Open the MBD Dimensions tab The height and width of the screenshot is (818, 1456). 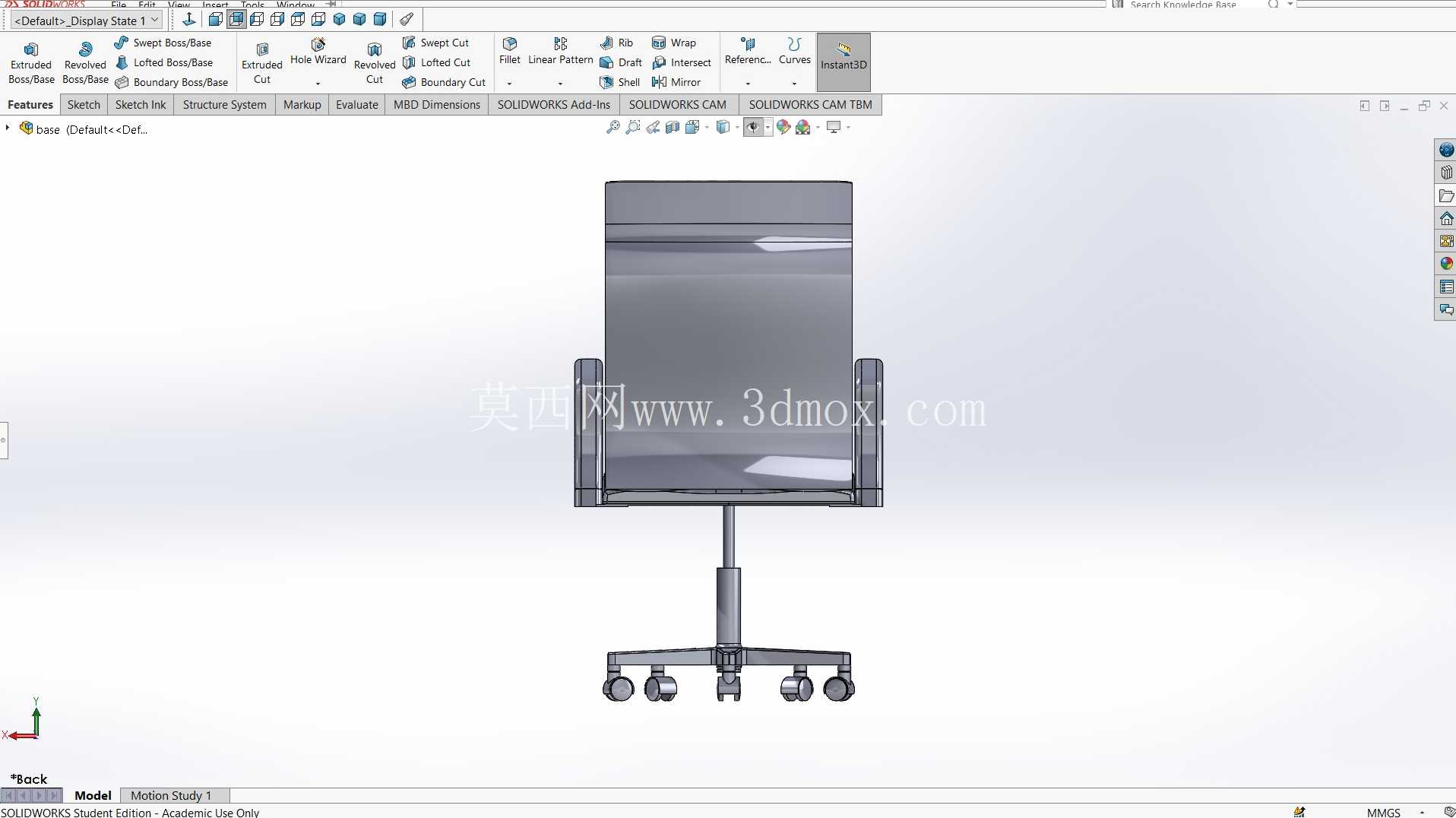pyautogui.click(x=437, y=105)
